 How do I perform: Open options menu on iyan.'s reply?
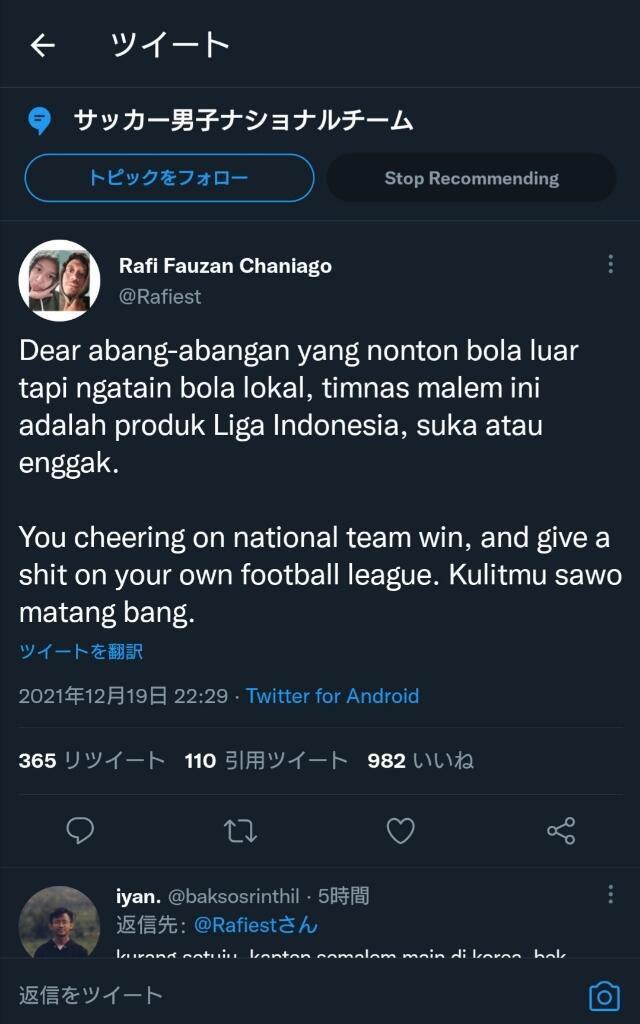tap(612, 893)
